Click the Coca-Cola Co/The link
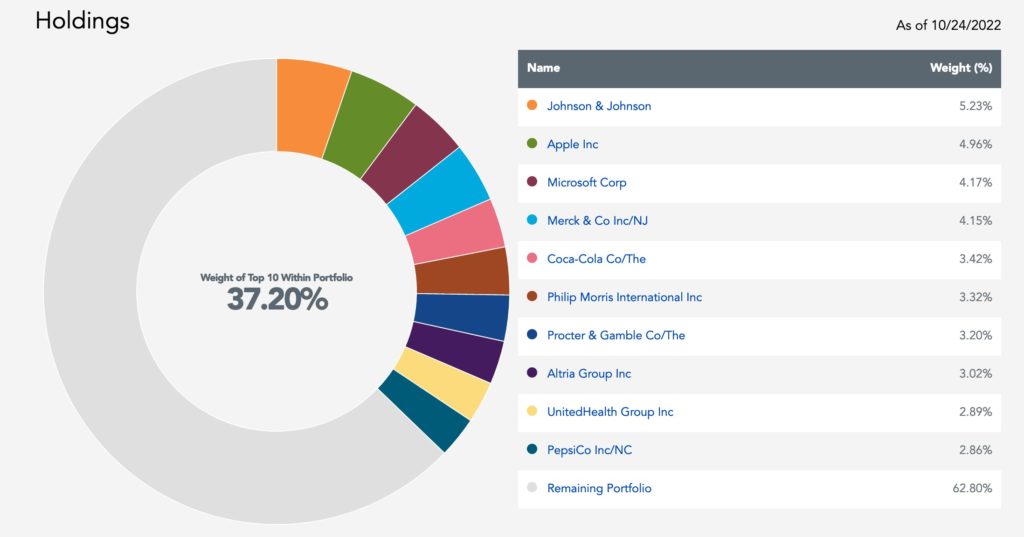This screenshot has height=537, width=1024. [x=596, y=259]
